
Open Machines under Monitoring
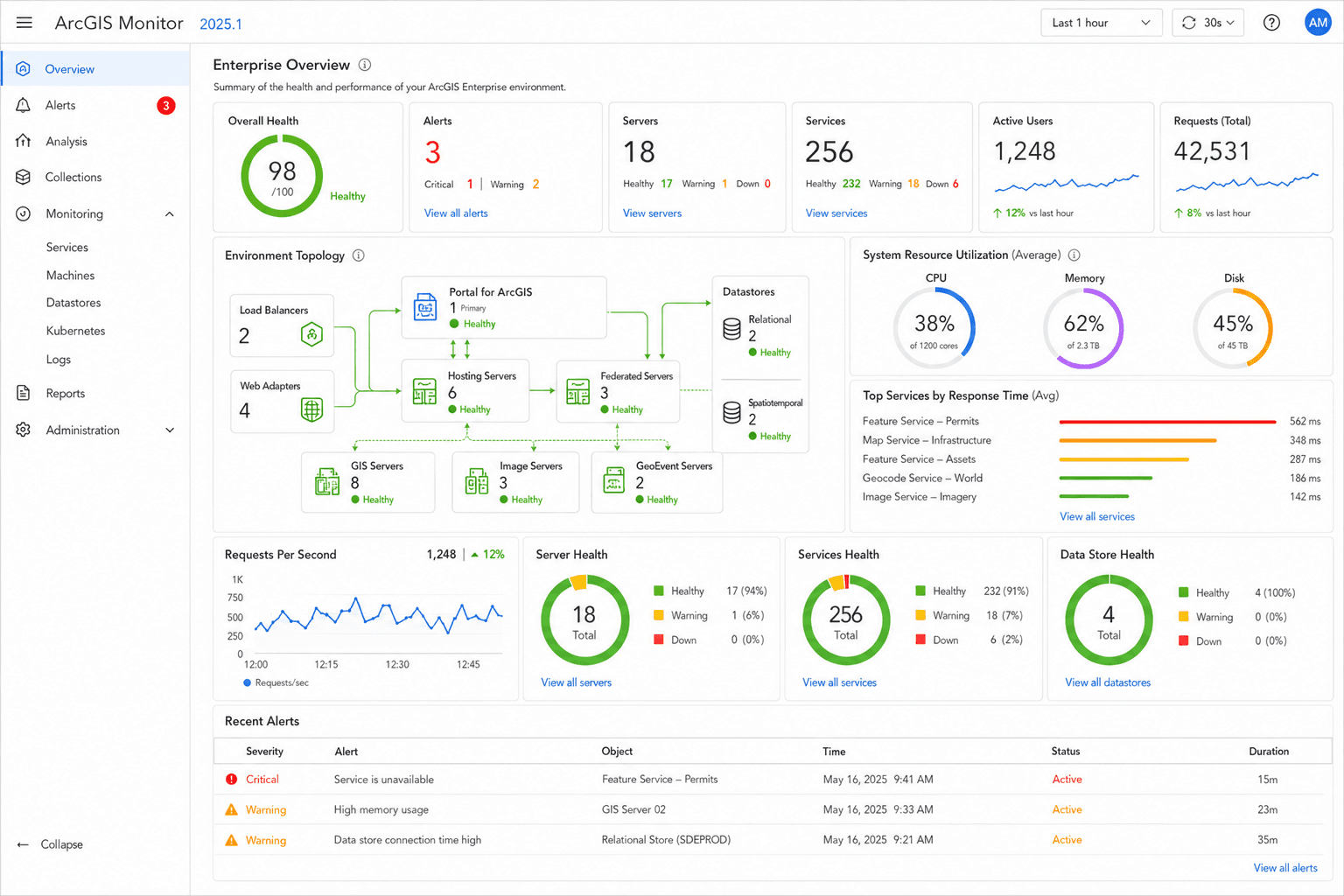70,276
